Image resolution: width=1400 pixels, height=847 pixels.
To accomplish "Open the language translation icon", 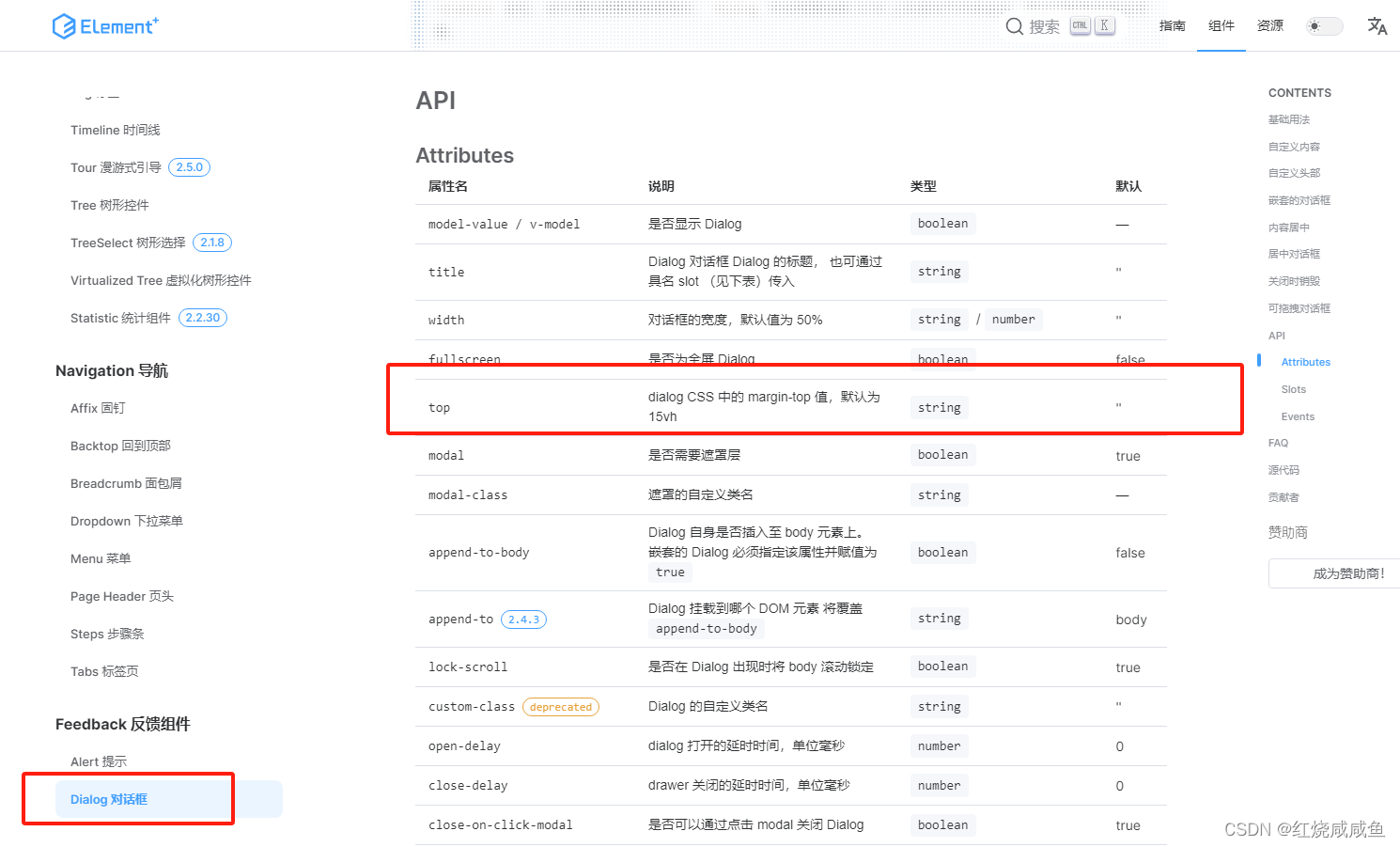I will (x=1377, y=26).
